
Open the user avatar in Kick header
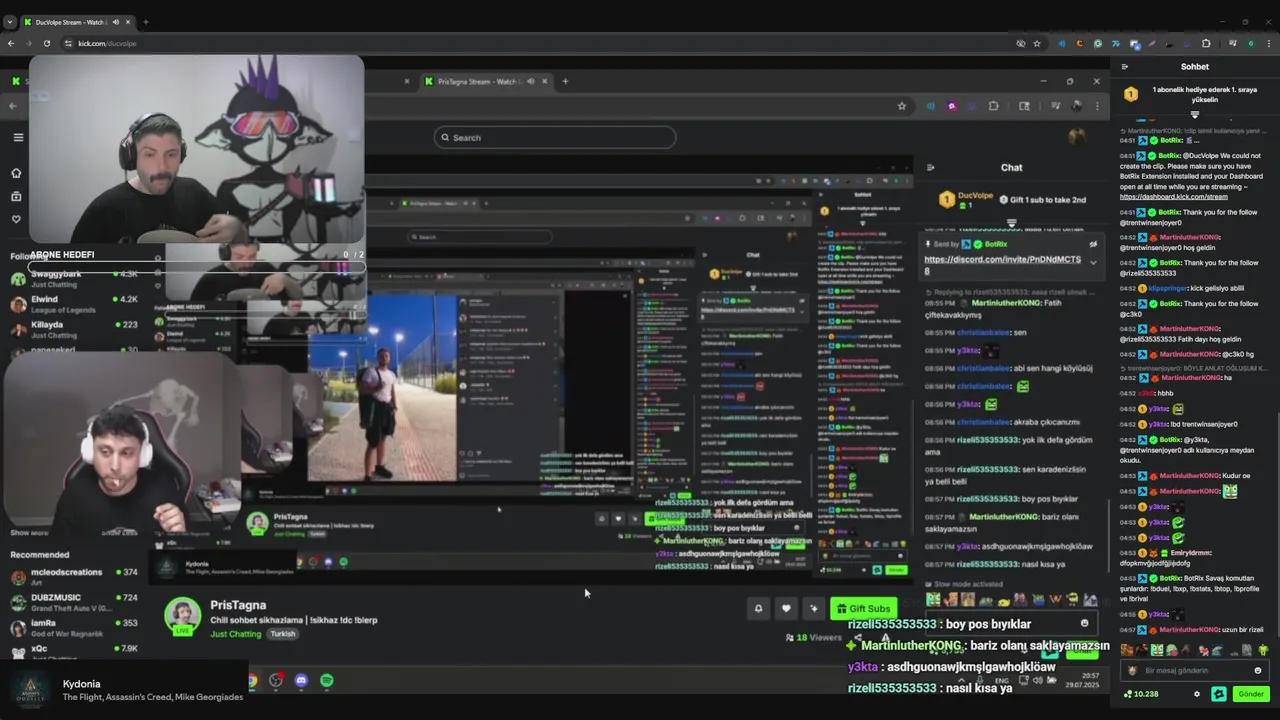pos(1077,137)
